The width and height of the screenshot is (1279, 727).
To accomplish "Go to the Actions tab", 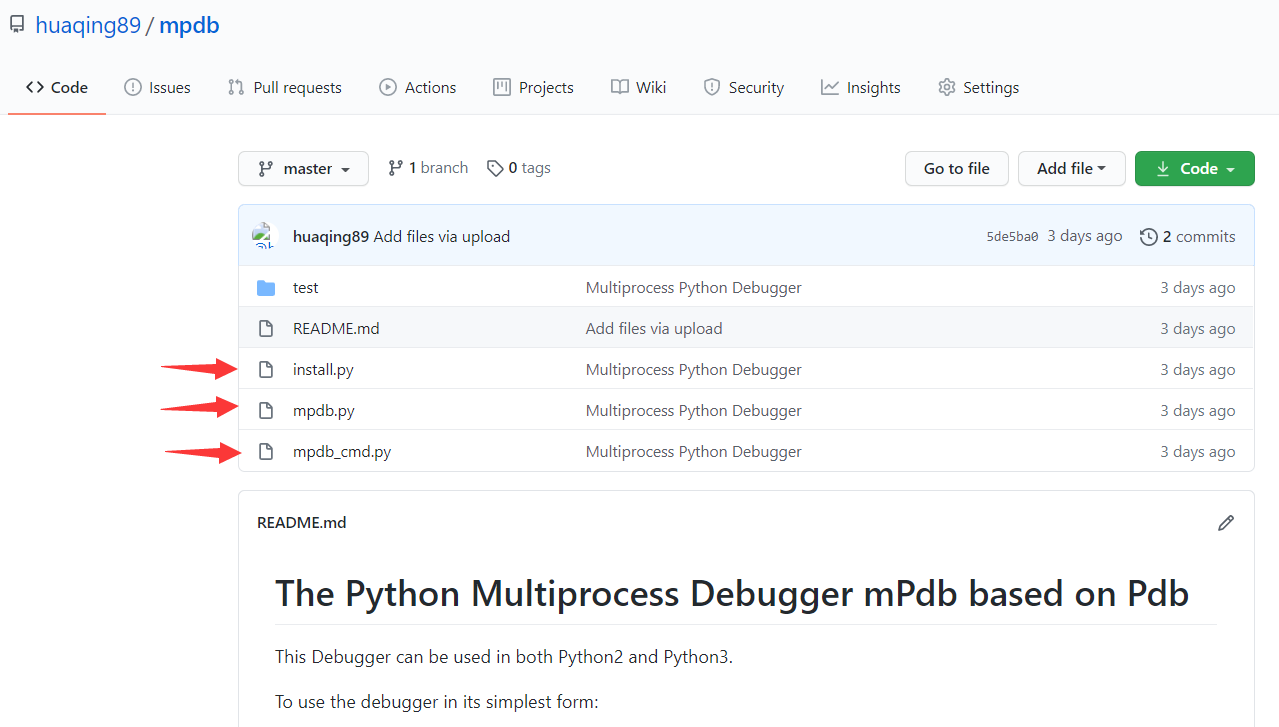I will click(x=418, y=87).
